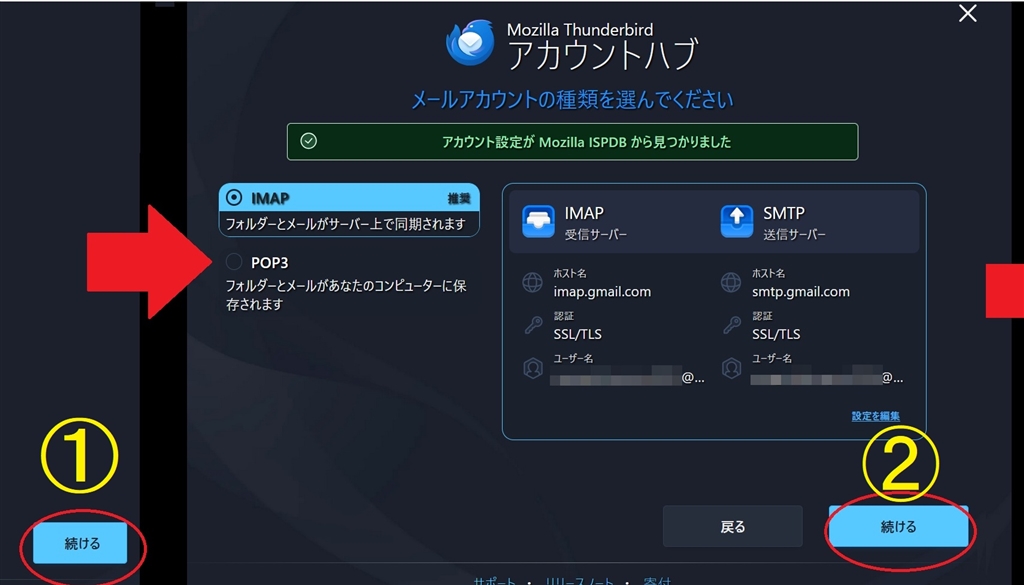Click the SSL/TLS value under IMAP

tap(577, 334)
